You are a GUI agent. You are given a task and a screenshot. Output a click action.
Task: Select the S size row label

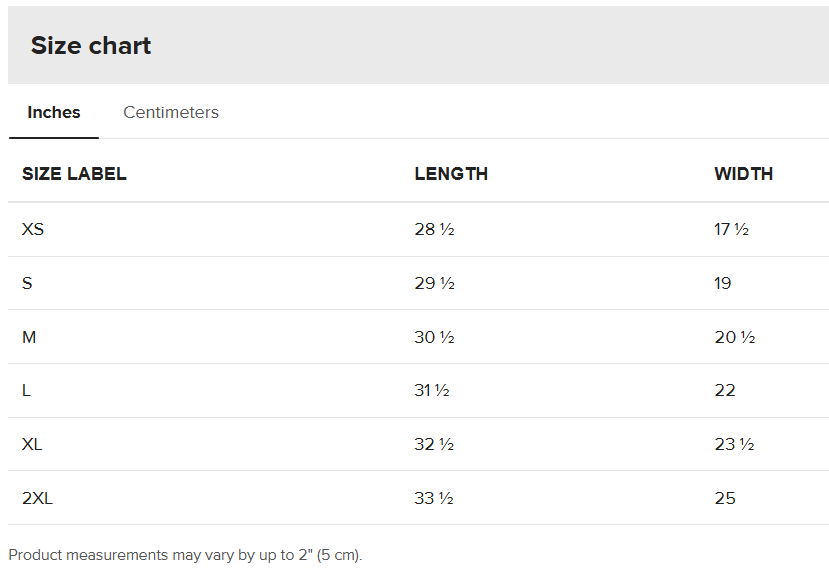[27, 283]
